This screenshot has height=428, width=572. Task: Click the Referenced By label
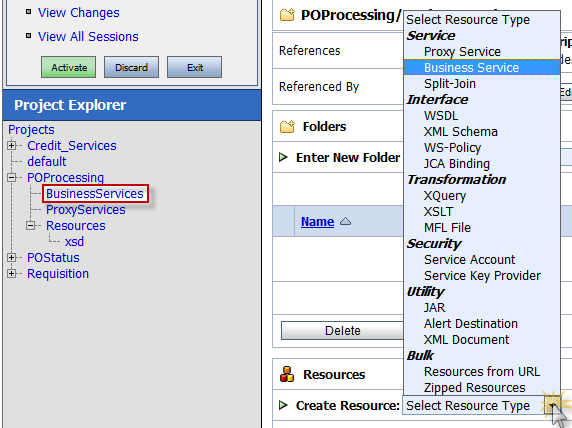coord(319,86)
